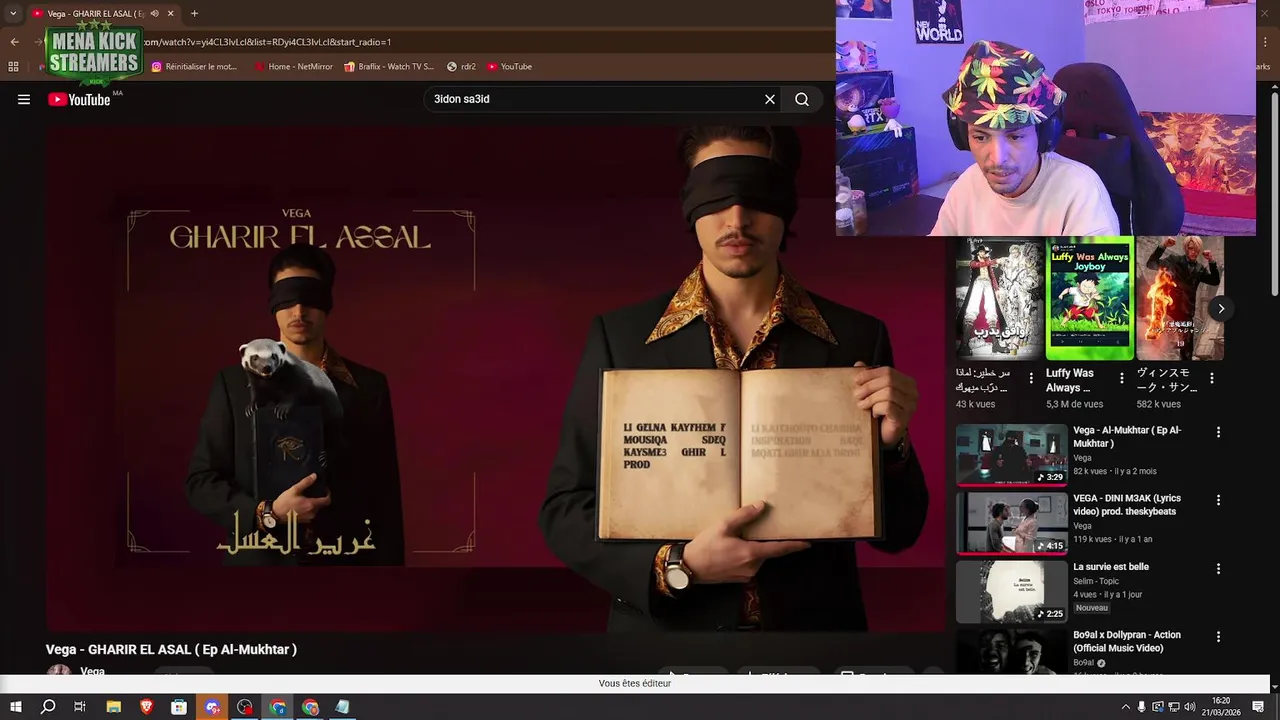Open Task View on the taskbar
1280x720 pixels.
click(x=80, y=707)
